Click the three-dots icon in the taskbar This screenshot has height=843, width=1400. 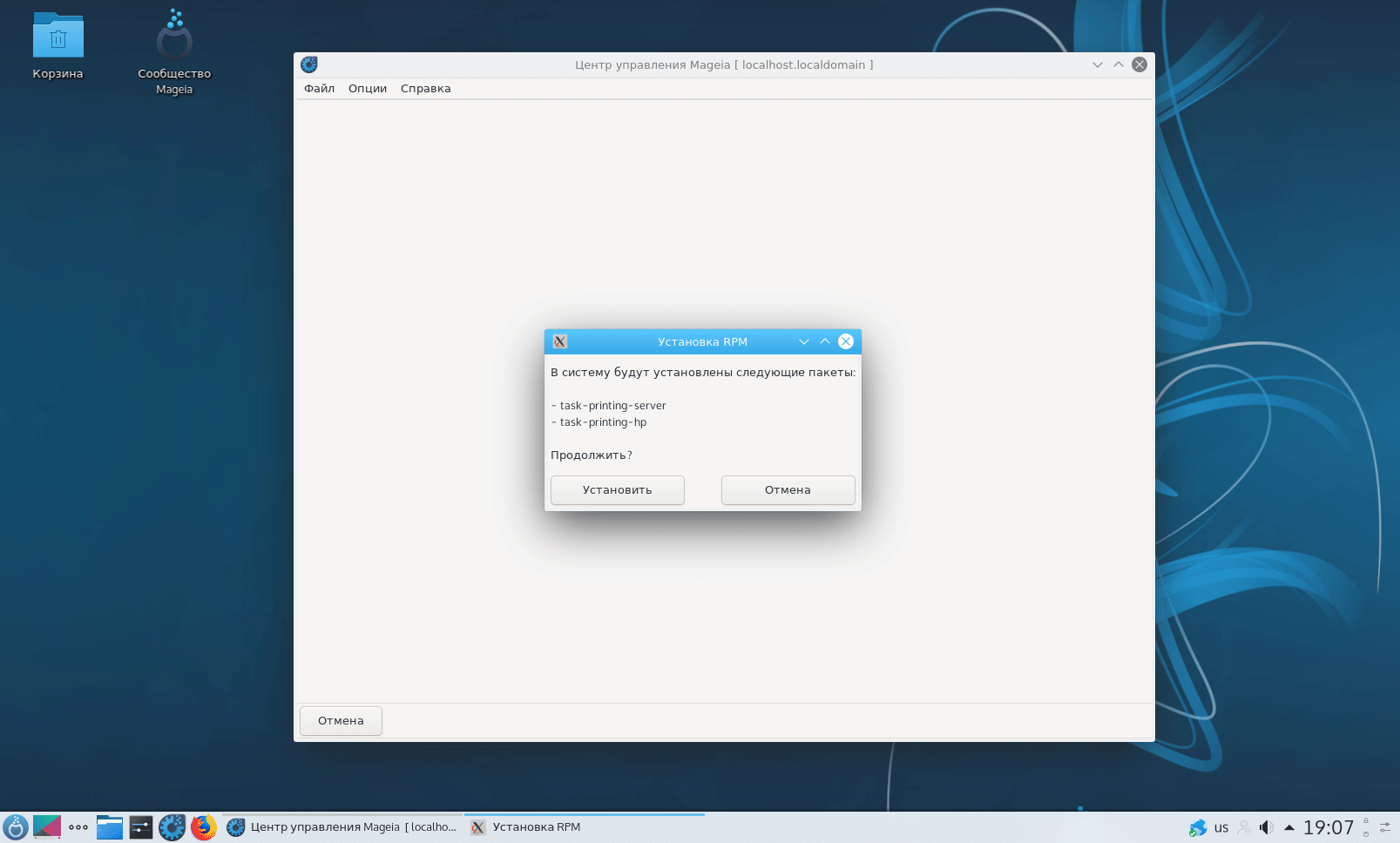[78, 827]
